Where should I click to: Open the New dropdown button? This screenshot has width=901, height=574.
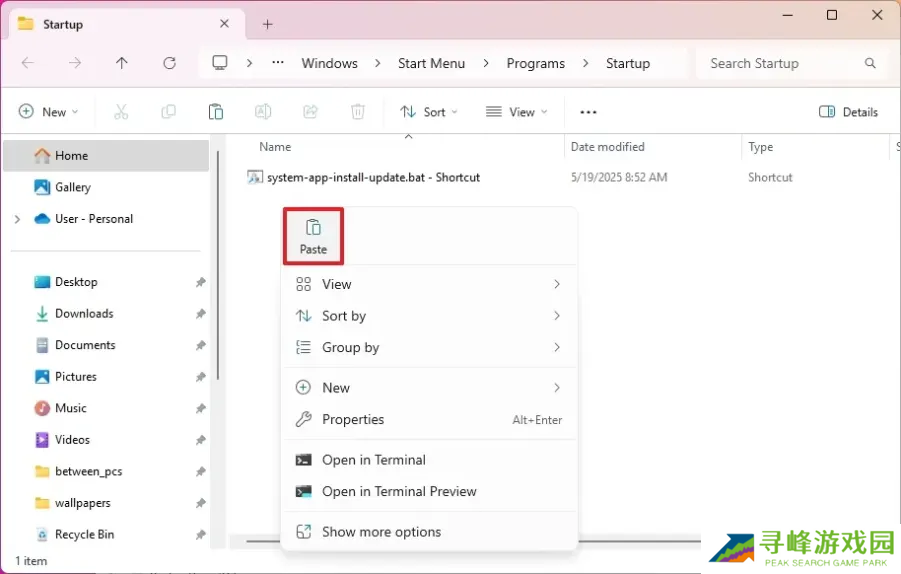pos(48,112)
